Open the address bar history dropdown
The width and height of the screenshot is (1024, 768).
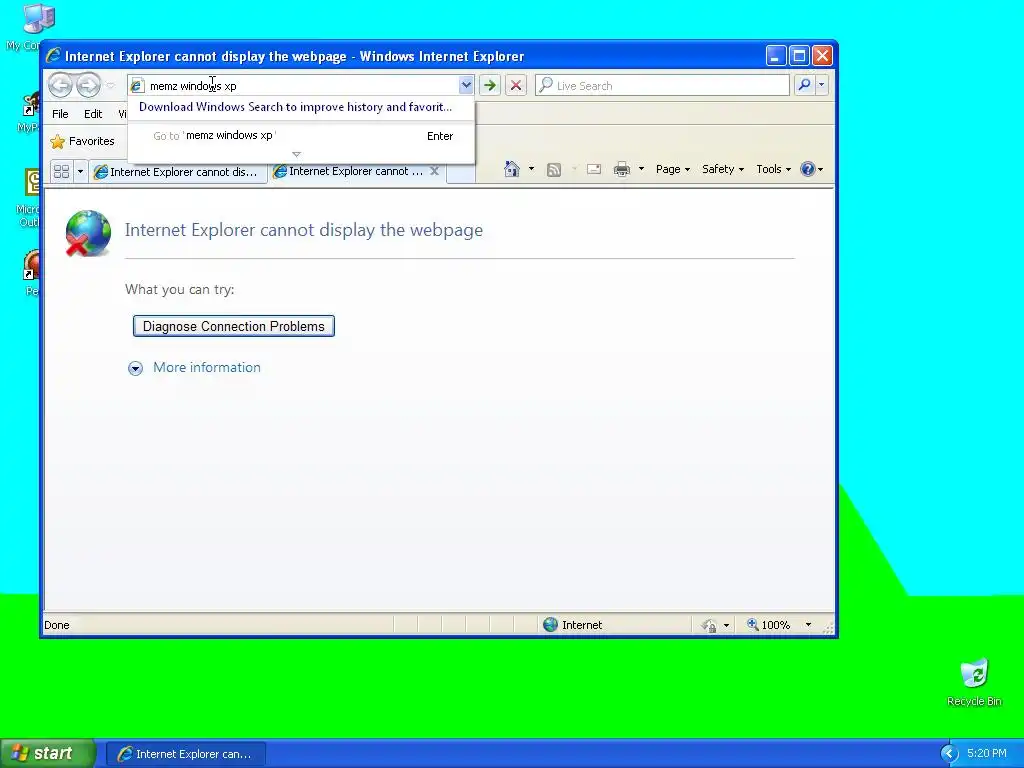pyautogui.click(x=466, y=85)
